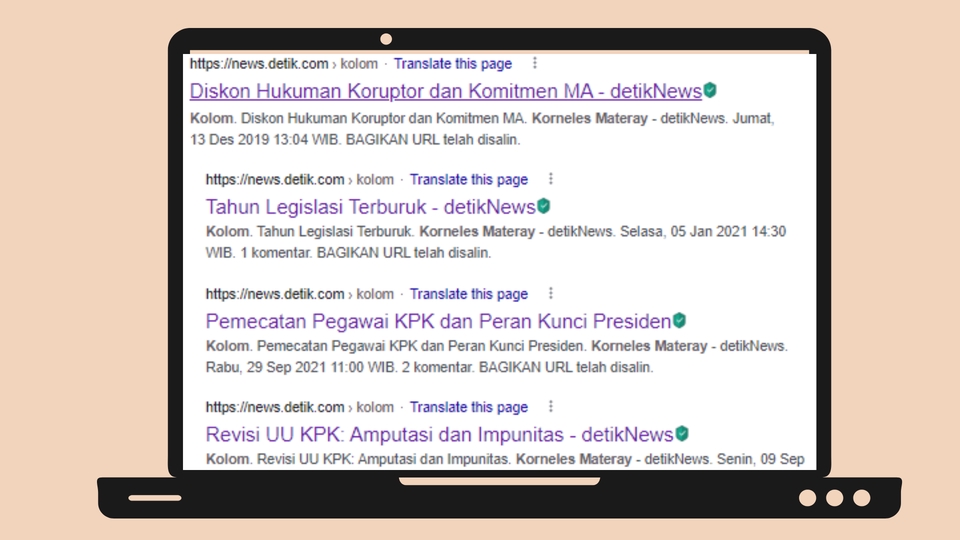Click green shield badge beside 'Diskon Hukuman Koruptor' title

(710, 91)
